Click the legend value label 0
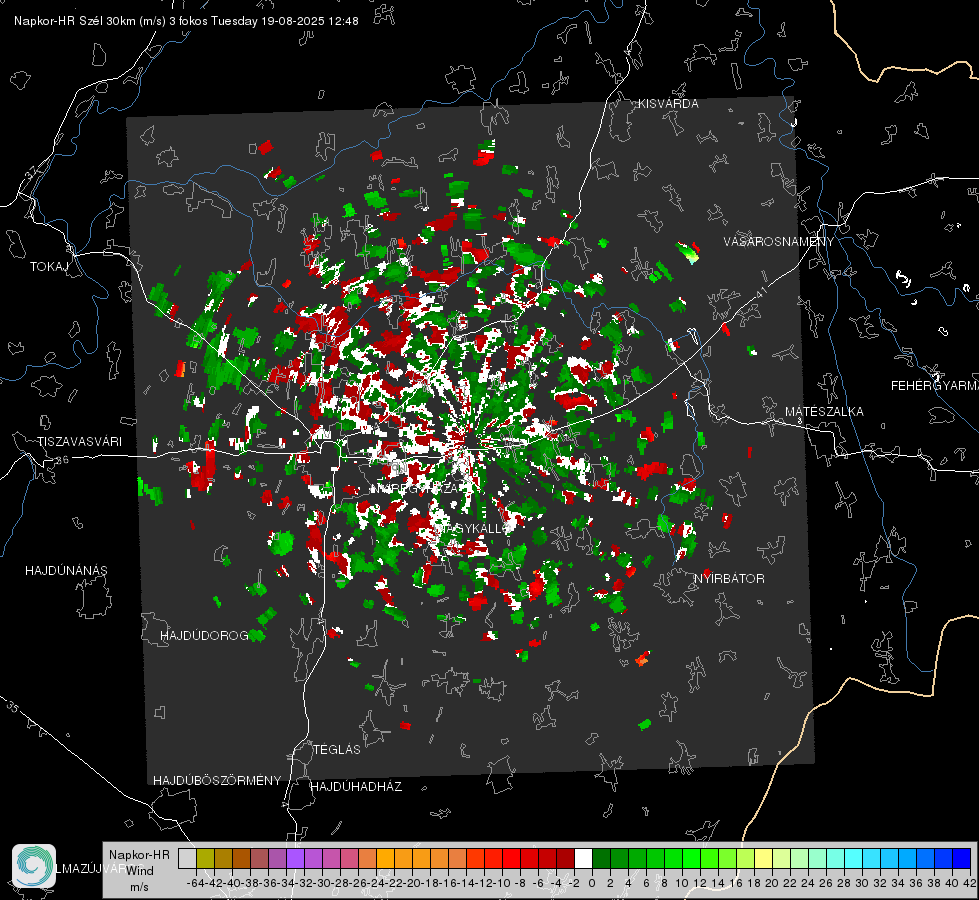Viewport: 979px width, 900px height. click(592, 884)
